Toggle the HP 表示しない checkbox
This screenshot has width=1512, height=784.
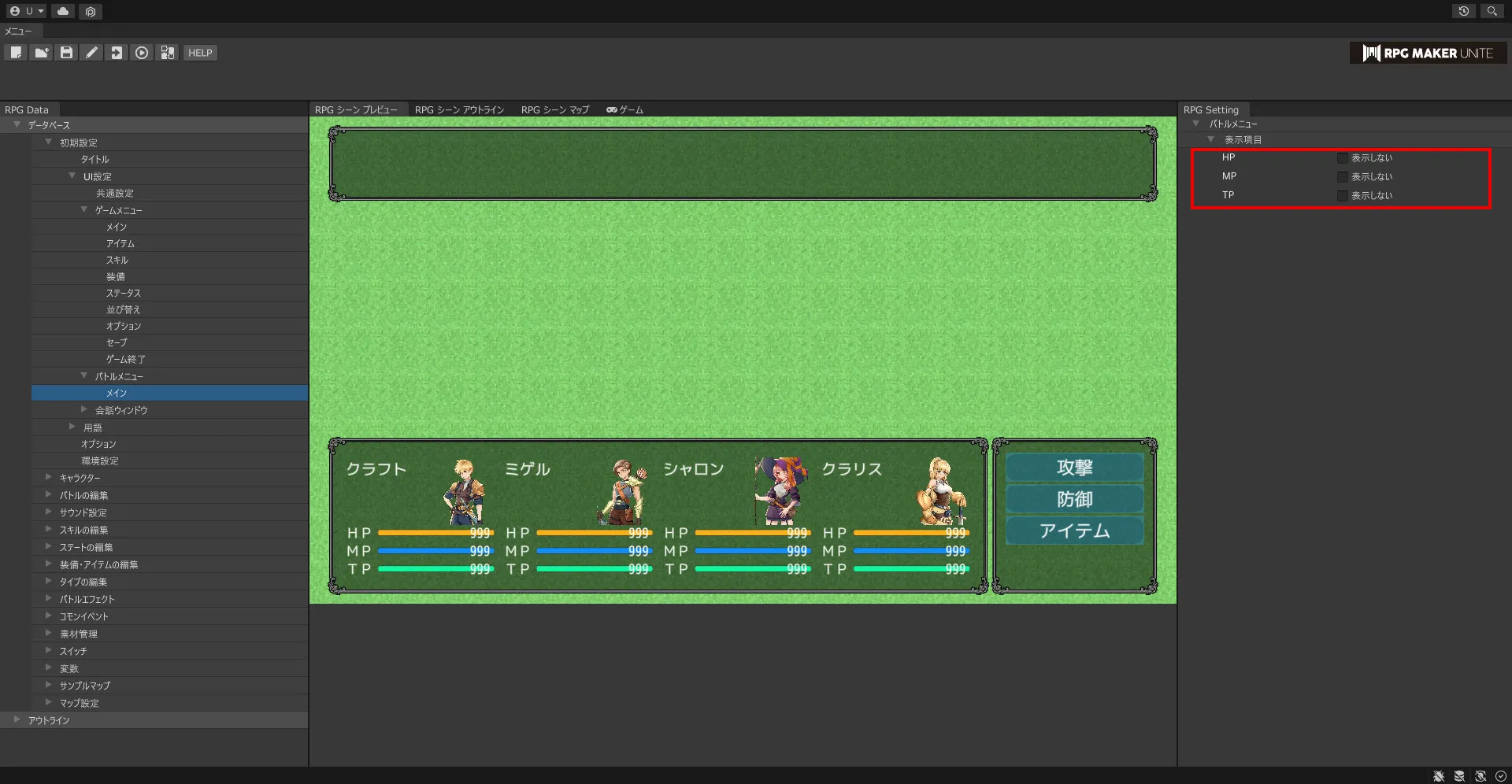point(1342,158)
